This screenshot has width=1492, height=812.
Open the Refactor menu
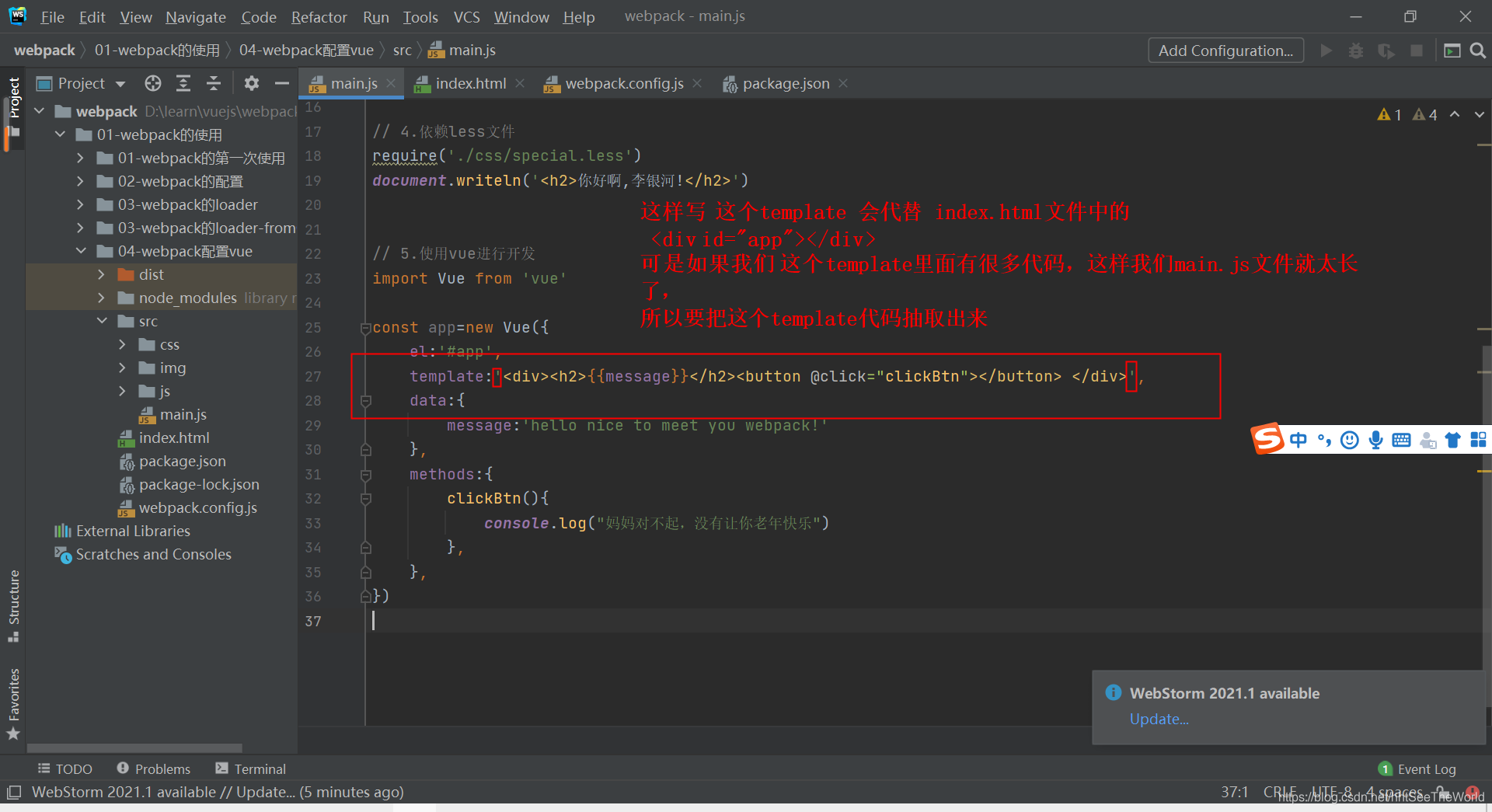319,17
